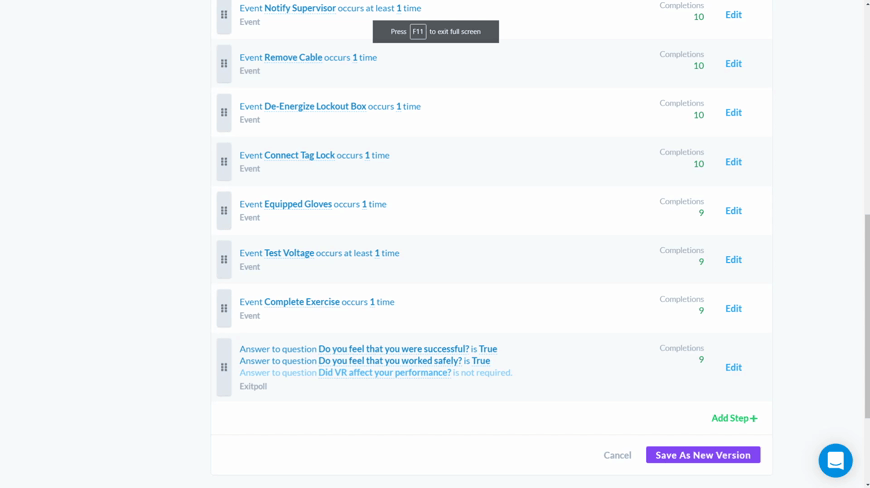Screen dimensions: 870x488
Task: Click the plus icon beside Add Step
Action: (x=753, y=418)
